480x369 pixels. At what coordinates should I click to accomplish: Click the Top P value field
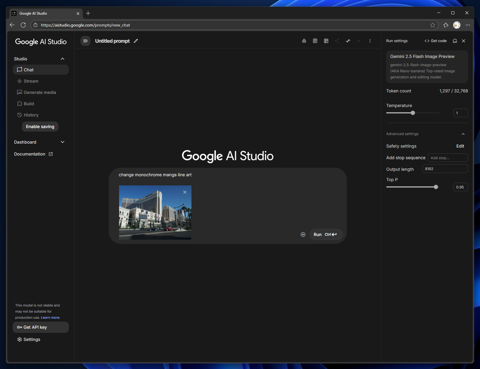[x=460, y=187]
